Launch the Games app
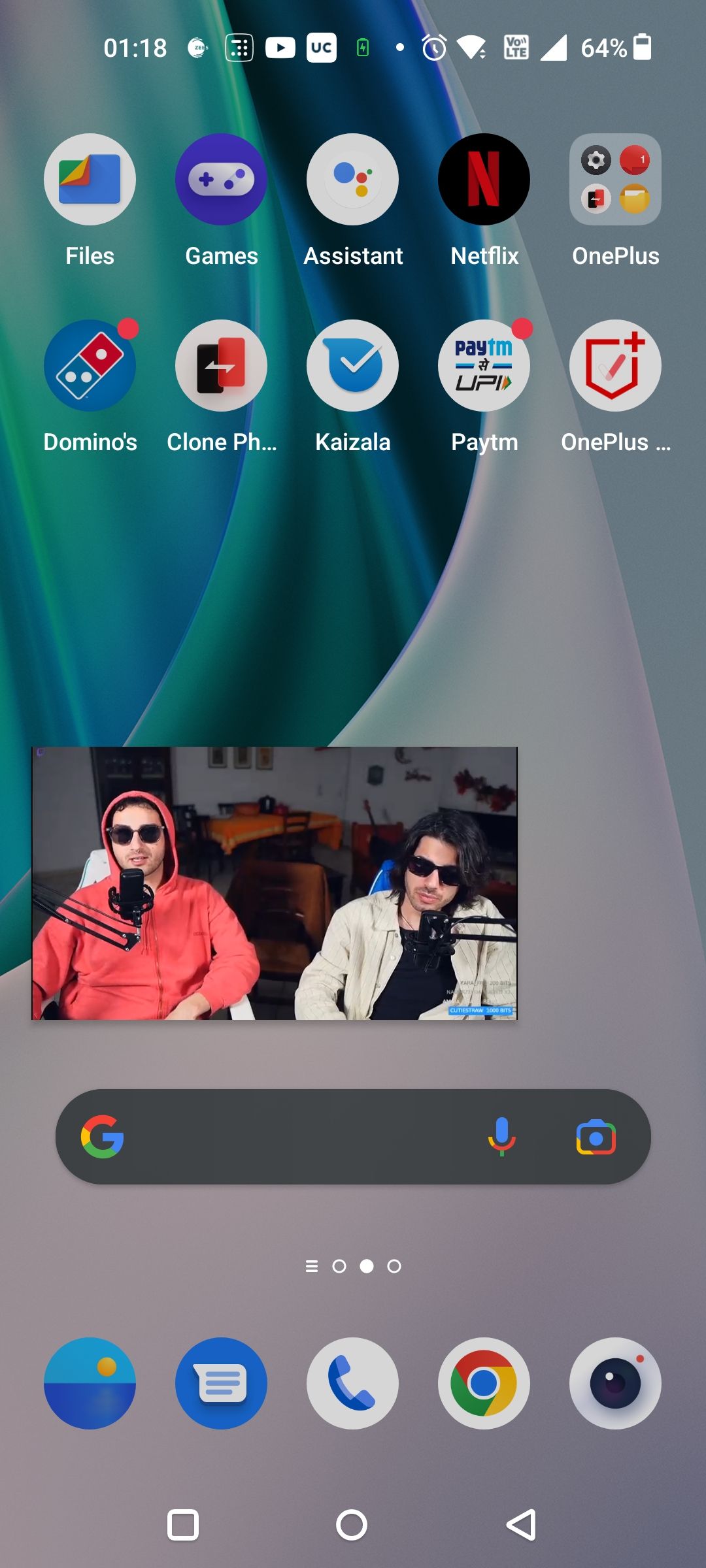 coord(221,180)
